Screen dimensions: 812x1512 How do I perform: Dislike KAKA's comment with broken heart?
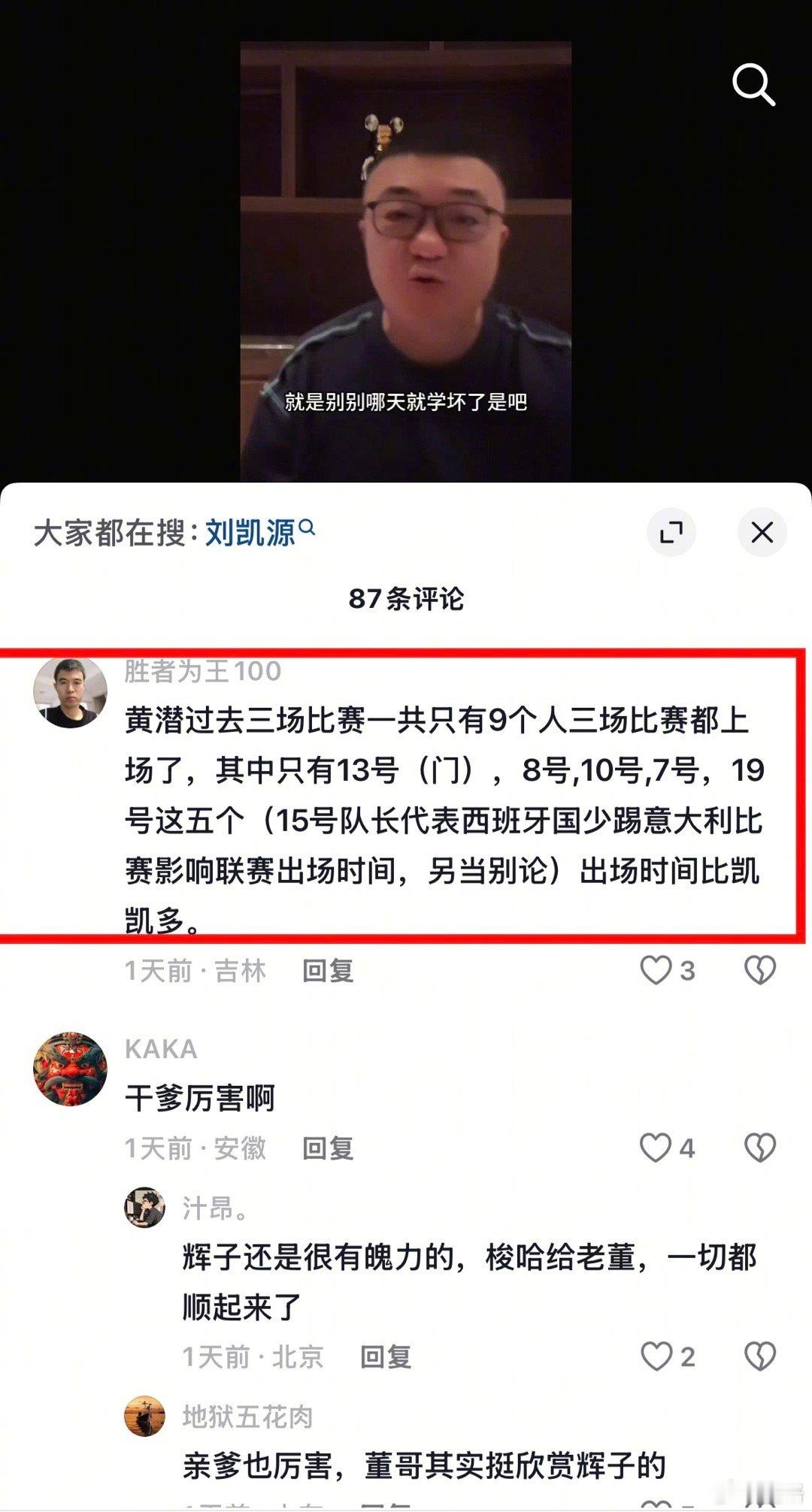[x=760, y=1148]
